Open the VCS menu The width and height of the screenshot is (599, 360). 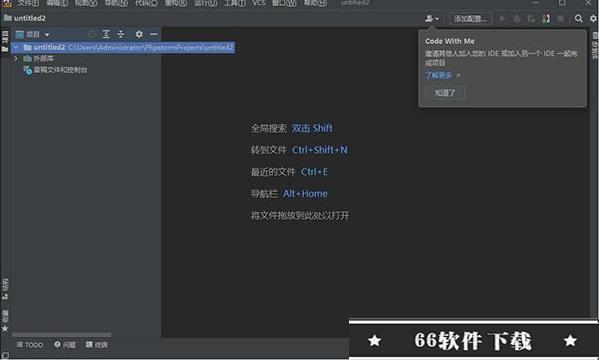[x=259, y=3]
